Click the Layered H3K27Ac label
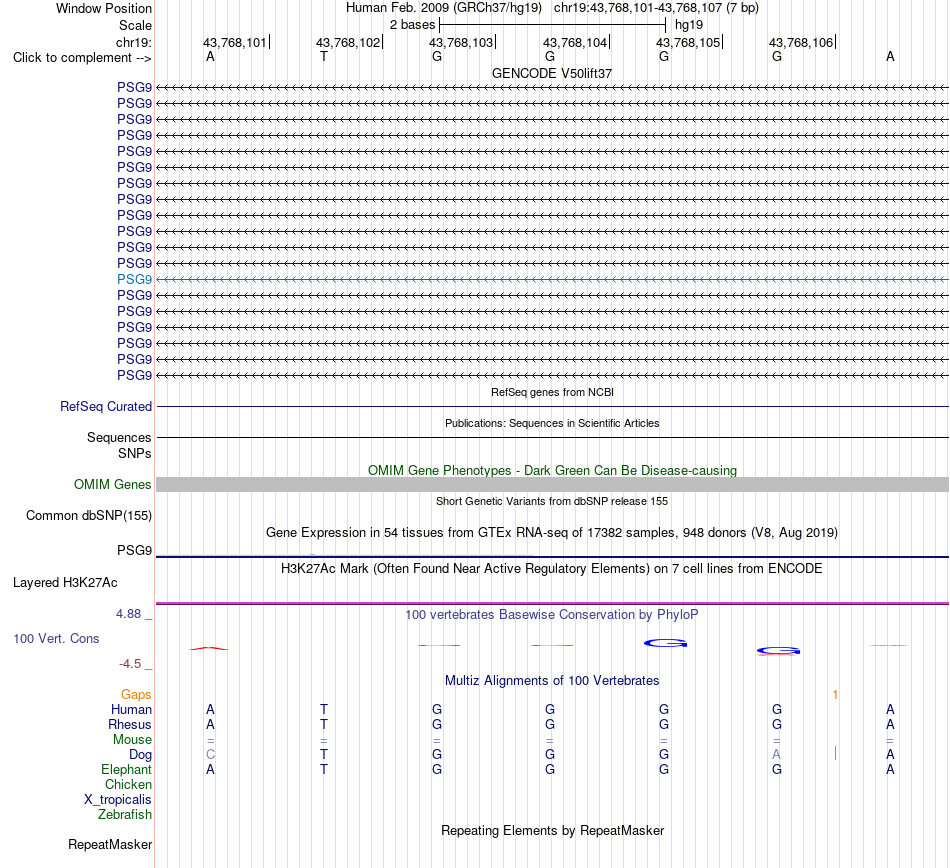 coord(65,583)
